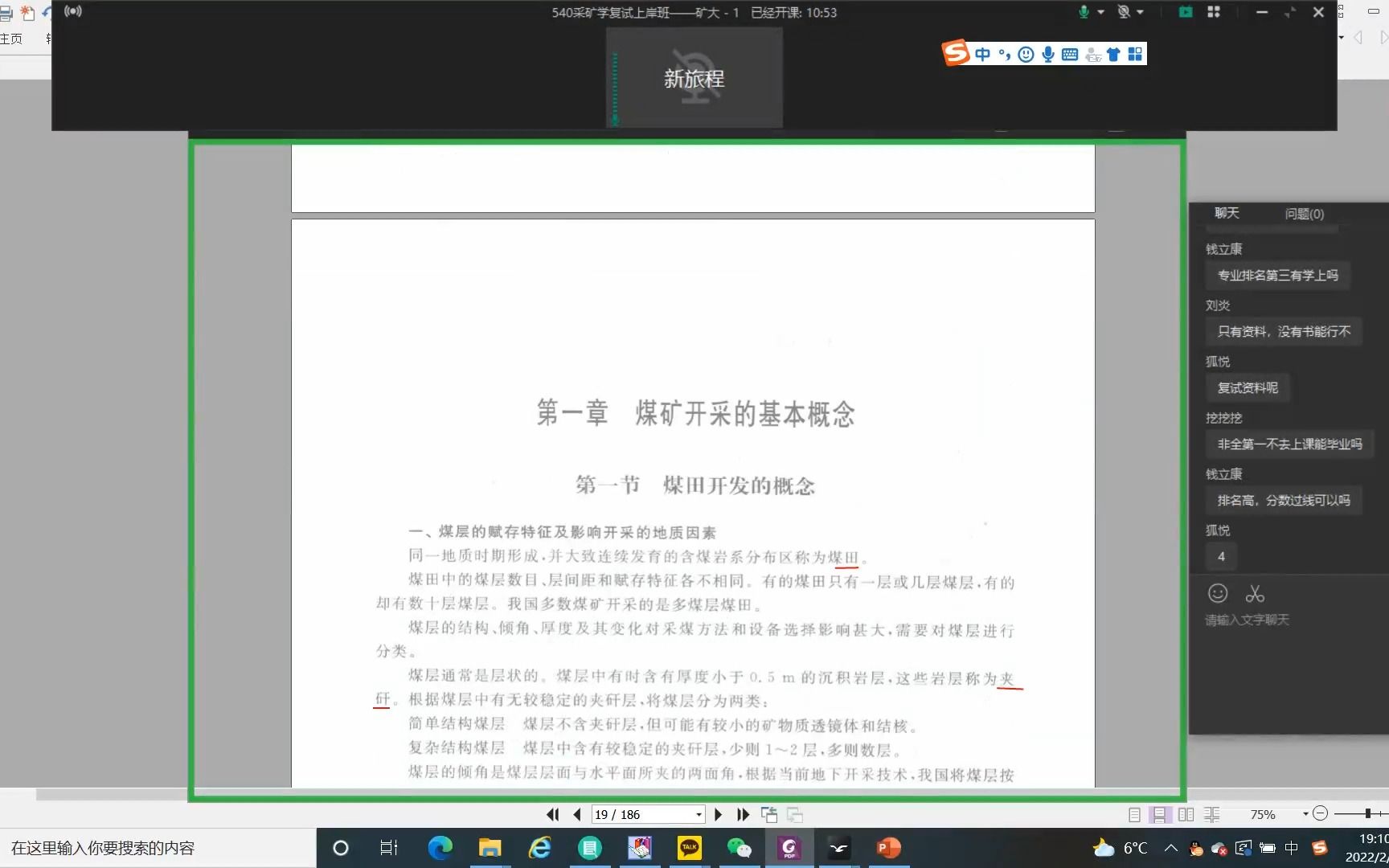Mute the green microphone in meeting toolbar
The height and width of the screenshot is (868, 1389).
click(x=1084, y=12)
